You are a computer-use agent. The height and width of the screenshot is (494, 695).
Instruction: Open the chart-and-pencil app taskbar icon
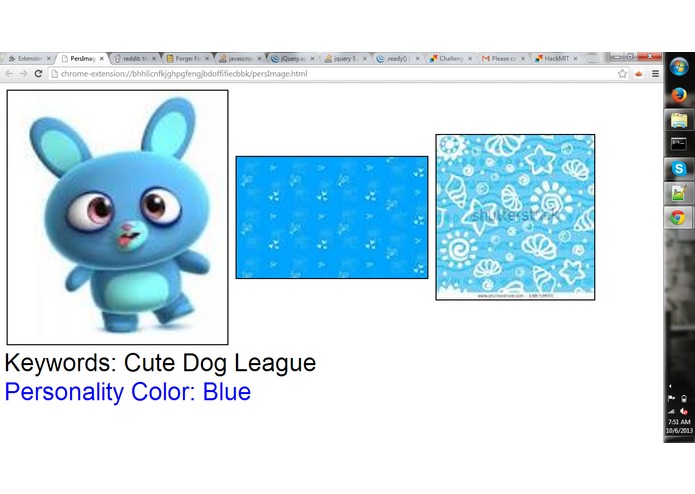679,193
